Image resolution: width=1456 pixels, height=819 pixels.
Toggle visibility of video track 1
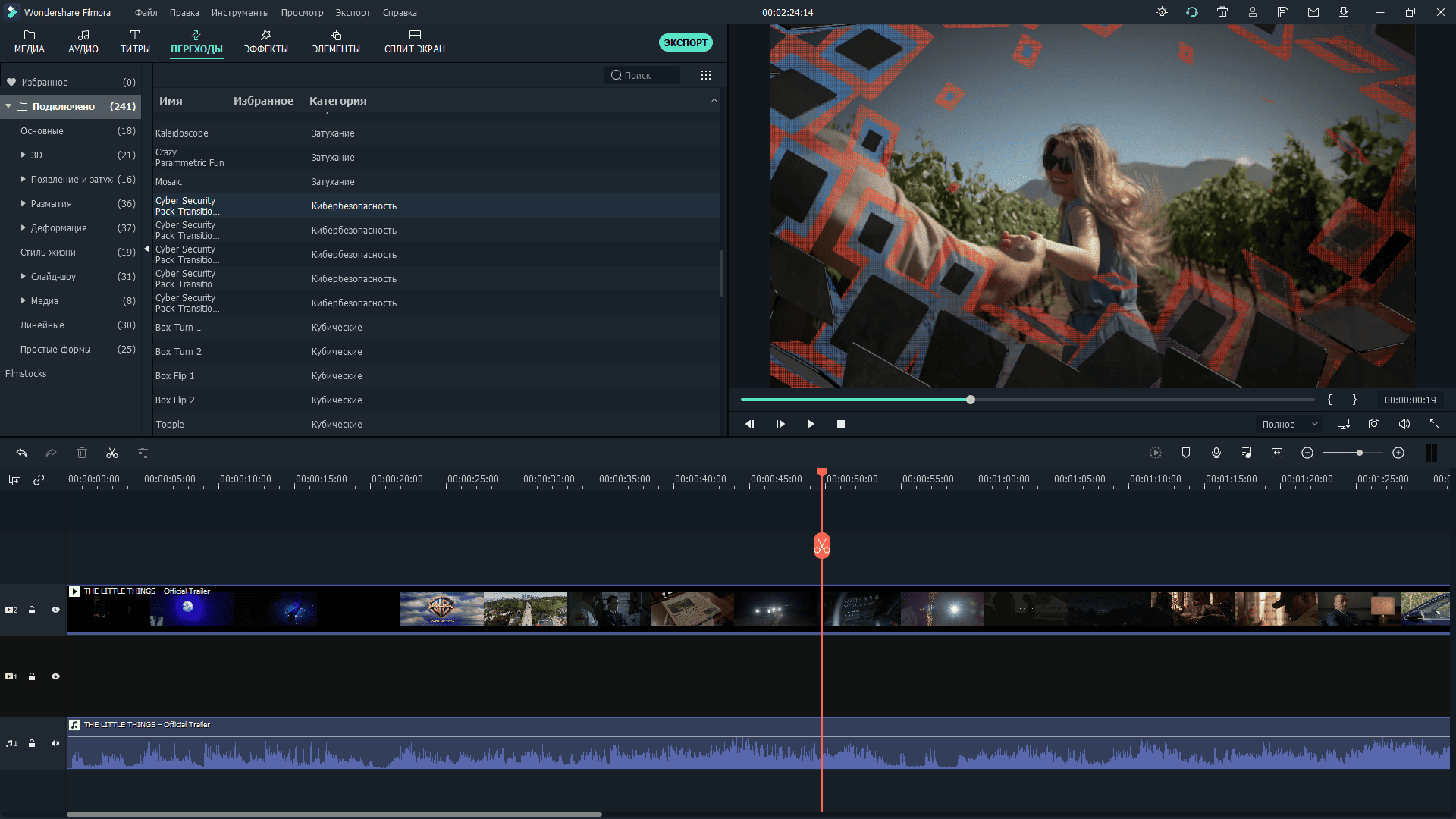(55, 676)
